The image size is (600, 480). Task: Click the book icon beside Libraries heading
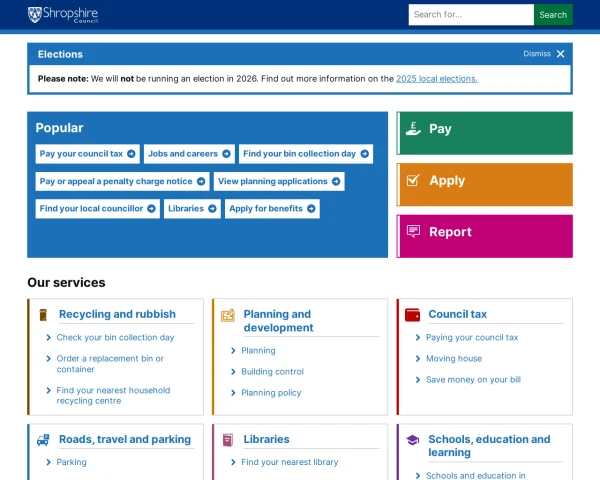(228, 440)
